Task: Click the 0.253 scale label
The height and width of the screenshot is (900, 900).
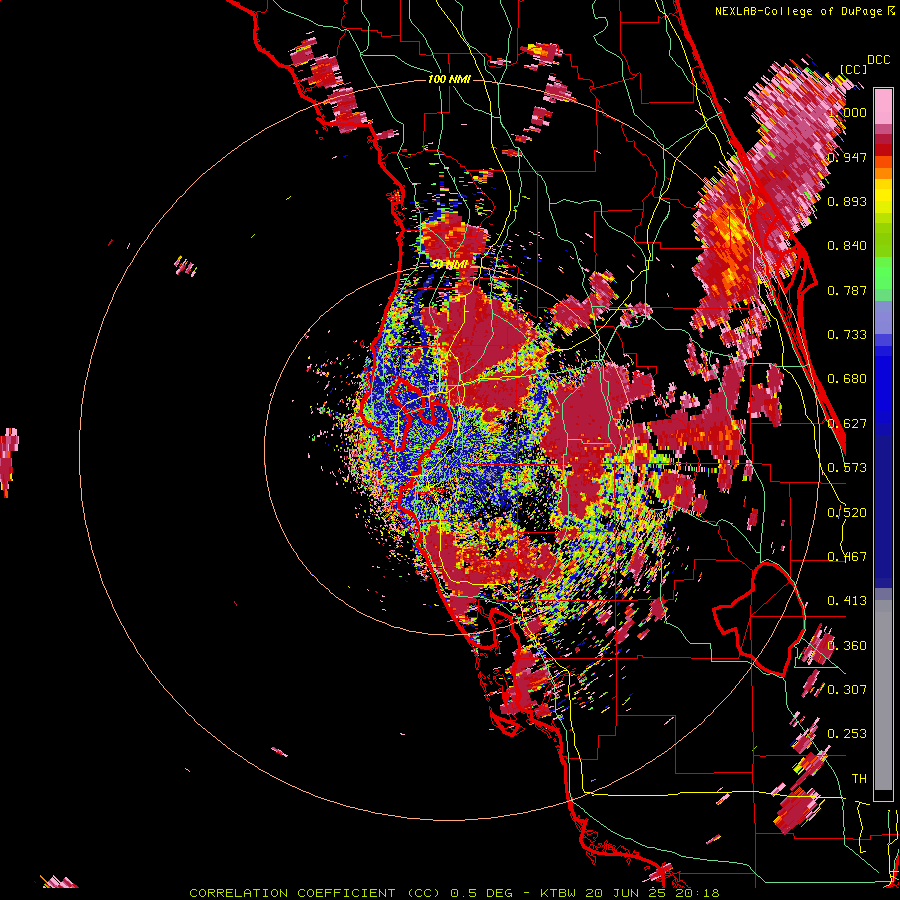Action: pos(847,734)
